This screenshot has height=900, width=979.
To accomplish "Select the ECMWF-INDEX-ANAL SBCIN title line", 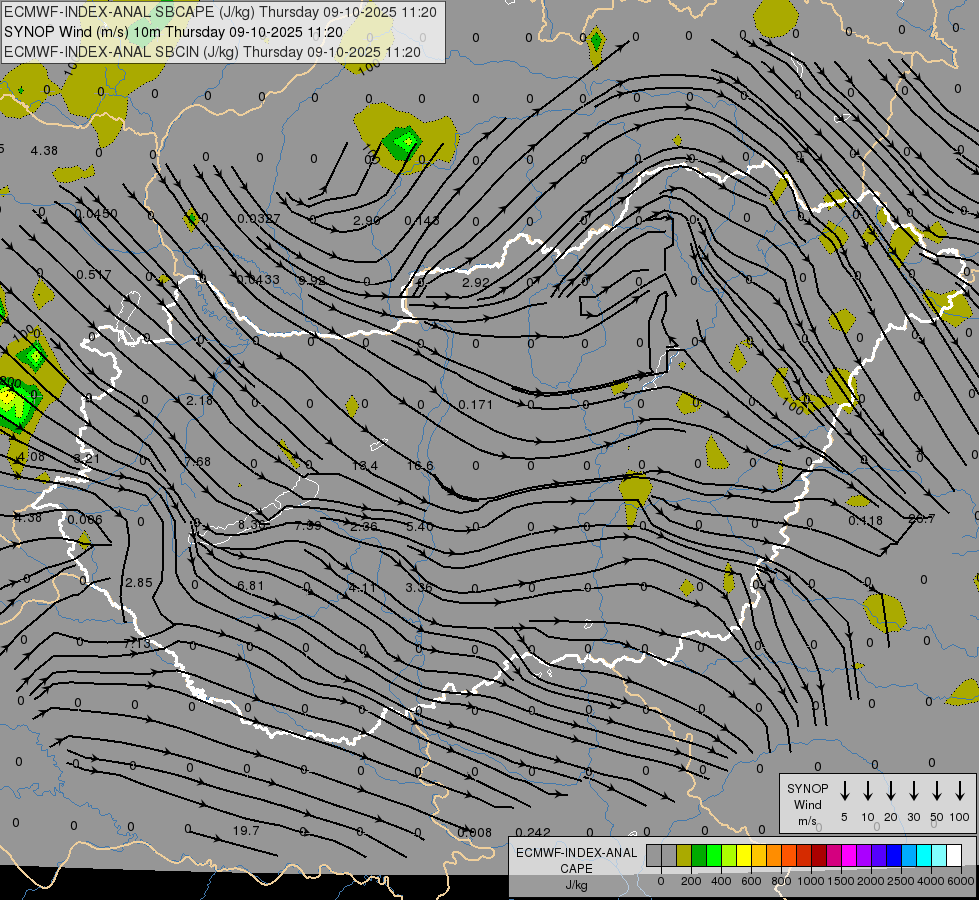I will click(x=212, y=52).
